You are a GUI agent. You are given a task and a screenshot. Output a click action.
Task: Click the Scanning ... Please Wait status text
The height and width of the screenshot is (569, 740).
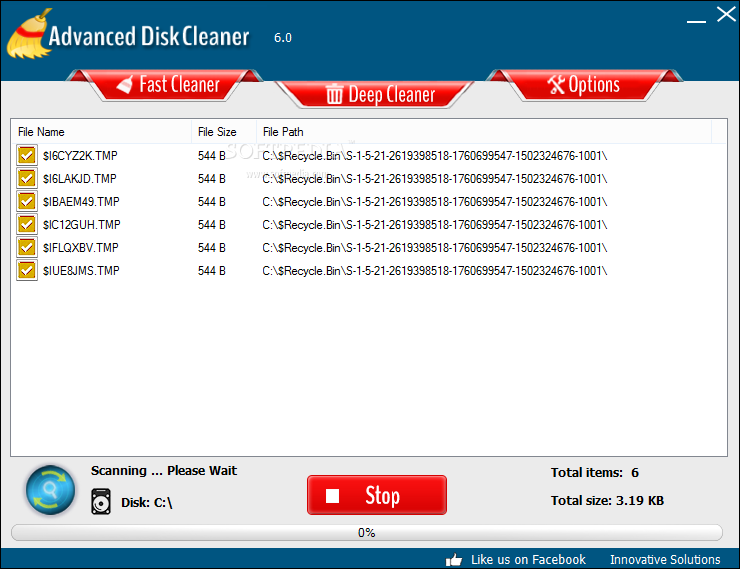coord(164,471)
